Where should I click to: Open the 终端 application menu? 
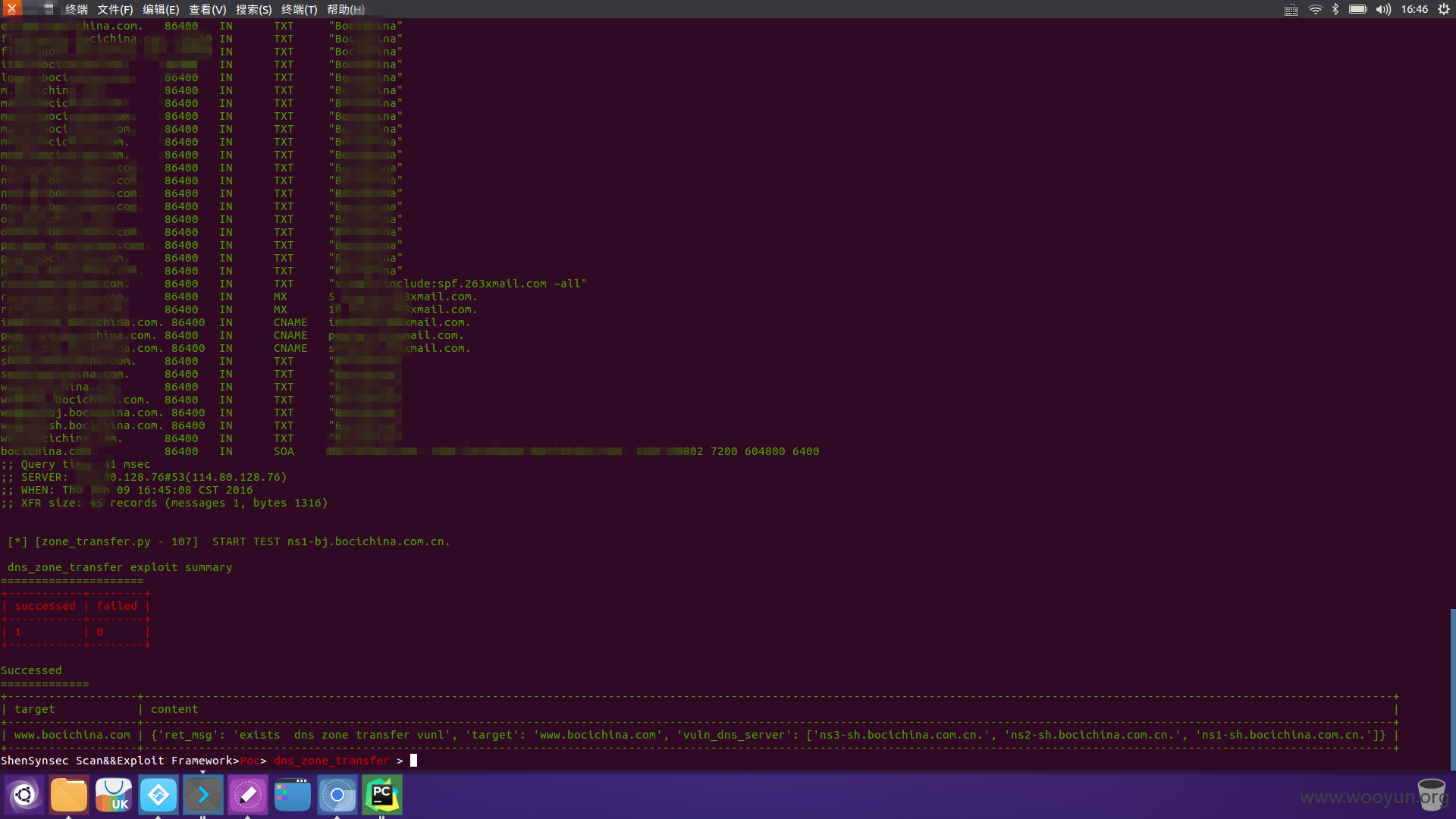[x=77, y=9]
